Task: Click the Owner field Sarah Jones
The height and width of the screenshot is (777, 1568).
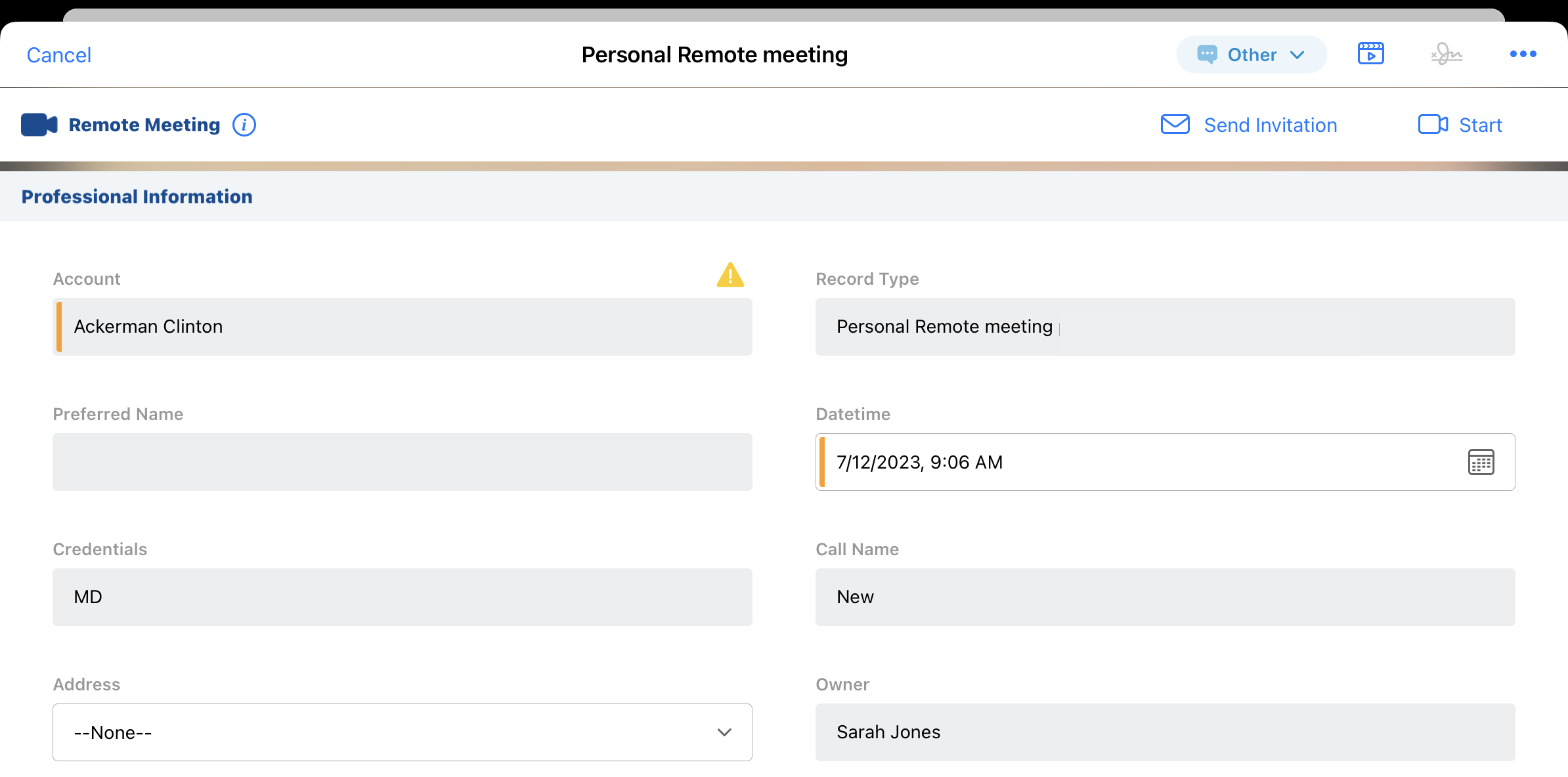Action: (1165, 732)
